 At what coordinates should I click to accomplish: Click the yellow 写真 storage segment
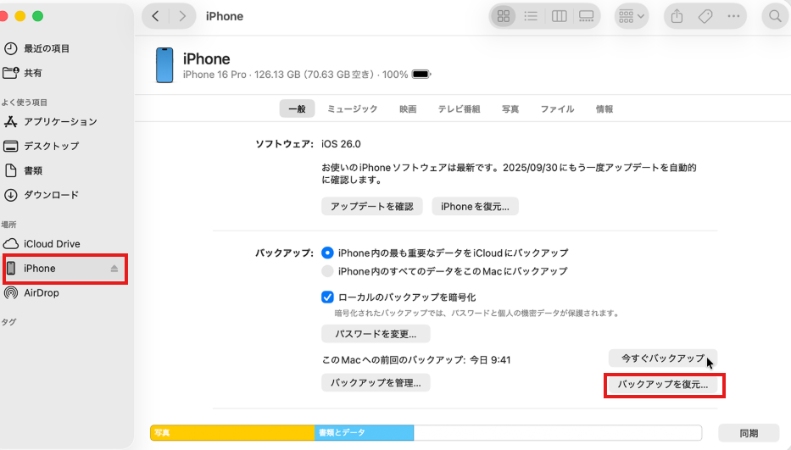(x=232, y=433)
